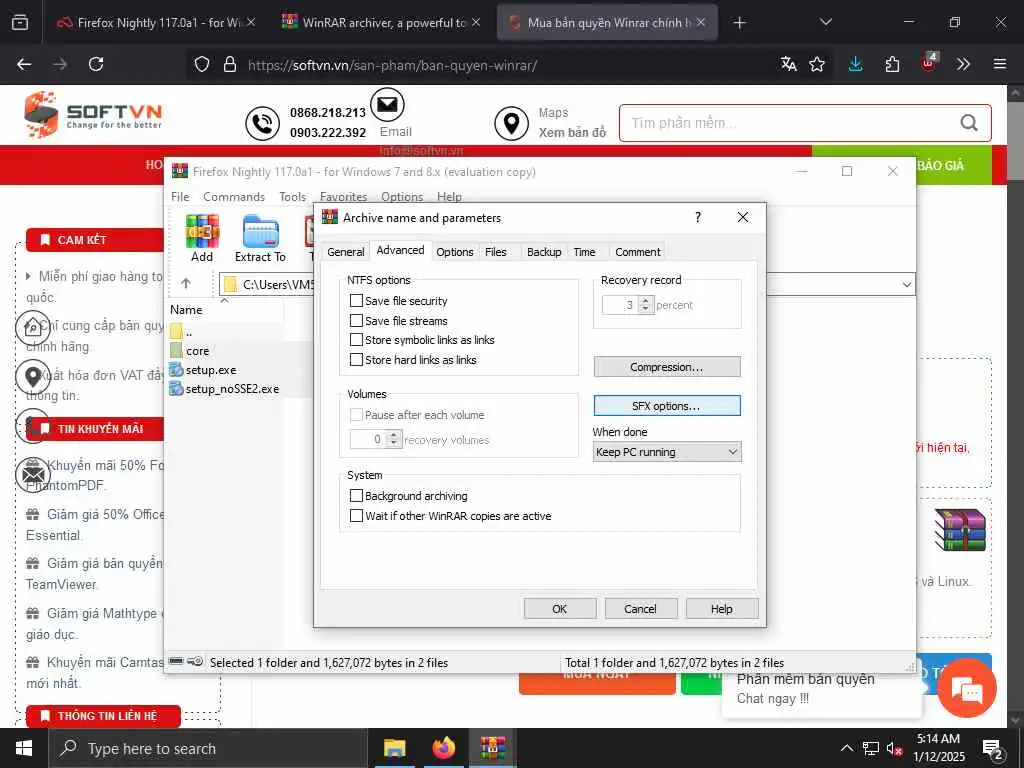Screen dimensions: 1024x768
Task: Enable Background archiving checkbox
Action: click(x=357, y=496)
